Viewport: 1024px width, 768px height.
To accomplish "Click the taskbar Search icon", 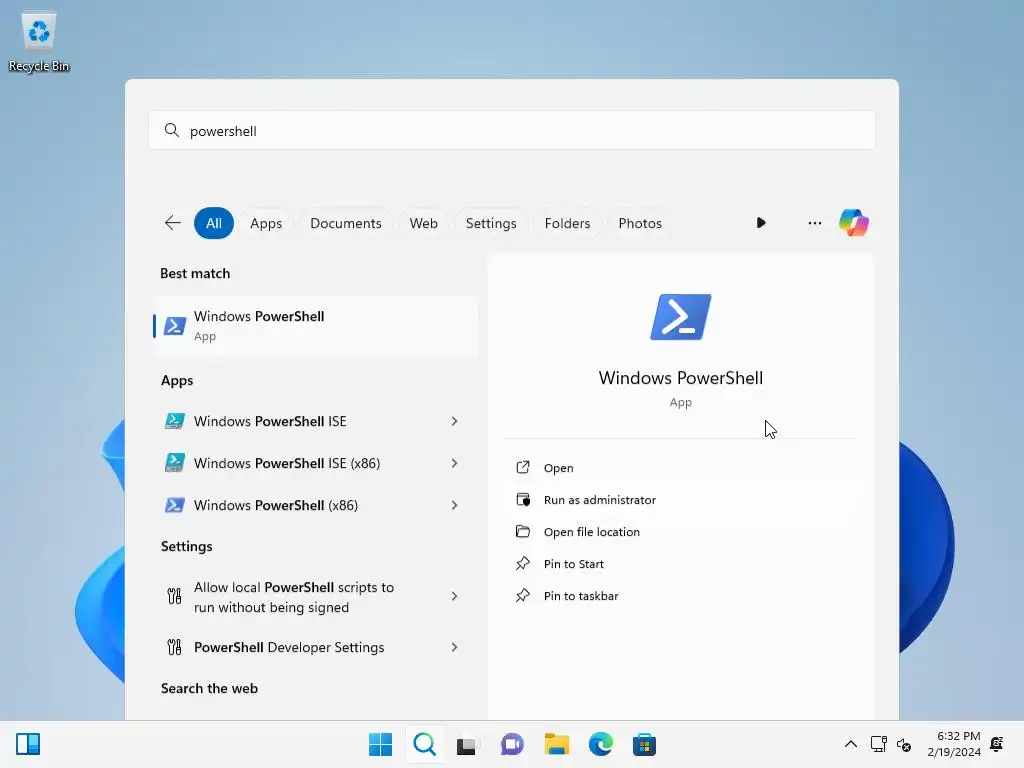I will 424,744.
